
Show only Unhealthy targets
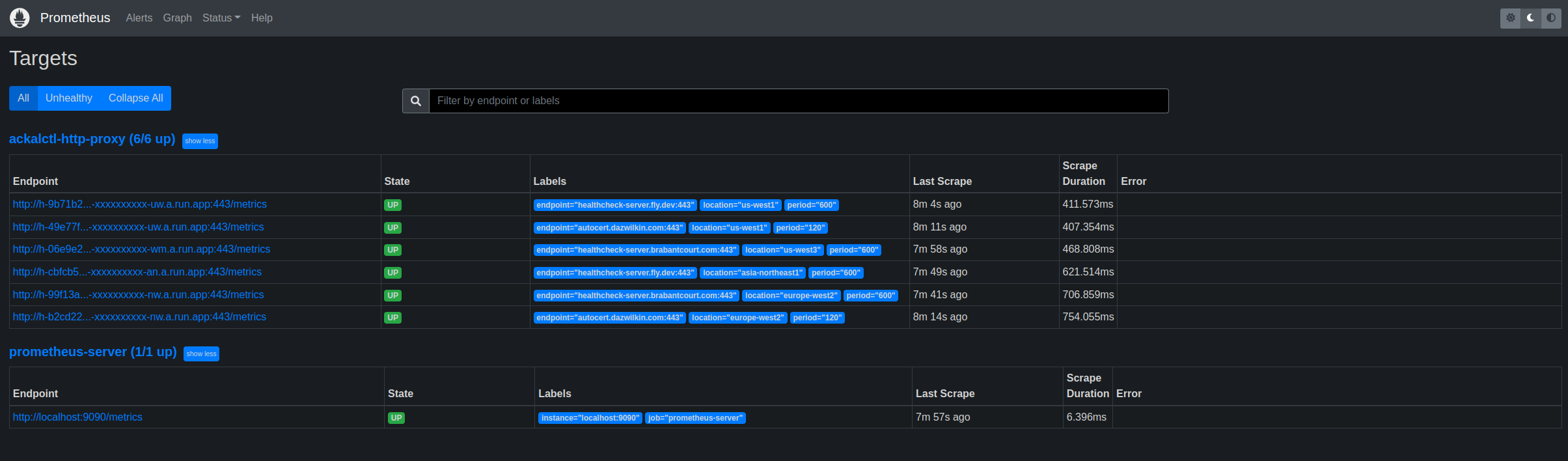(x=69, y=98)
